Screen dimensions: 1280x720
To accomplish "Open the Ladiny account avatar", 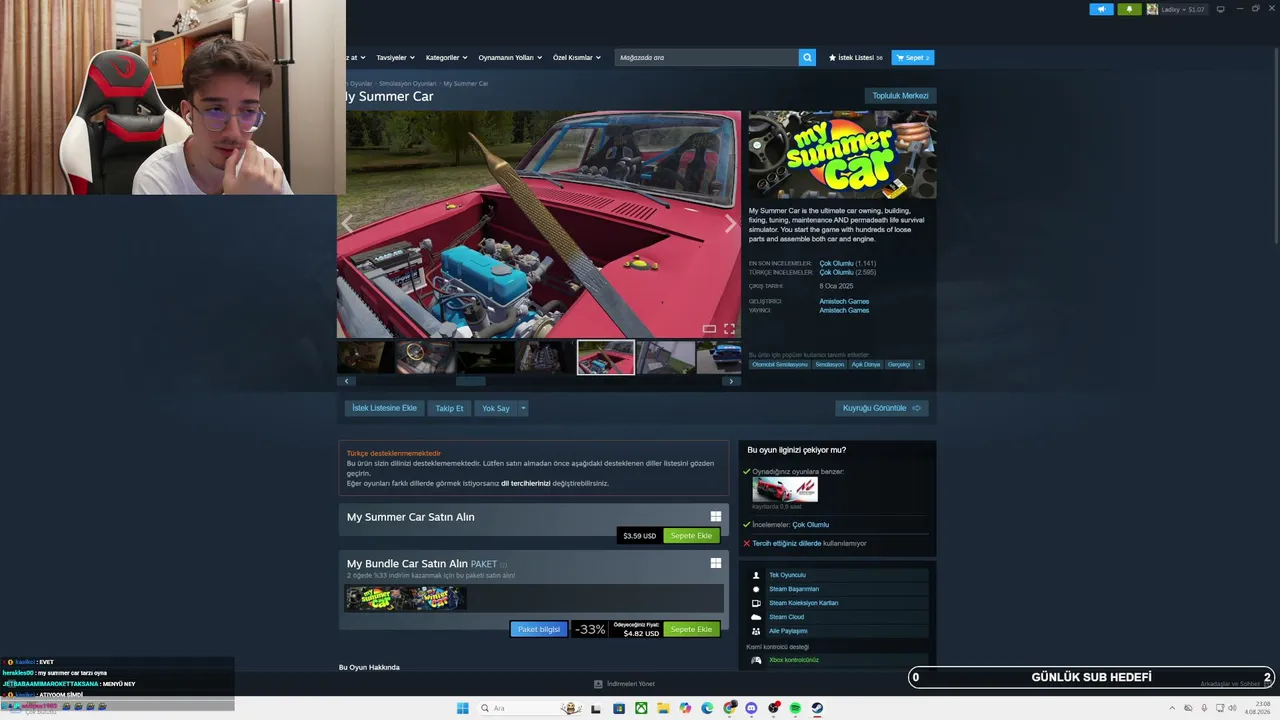I will pos(1152,9).
